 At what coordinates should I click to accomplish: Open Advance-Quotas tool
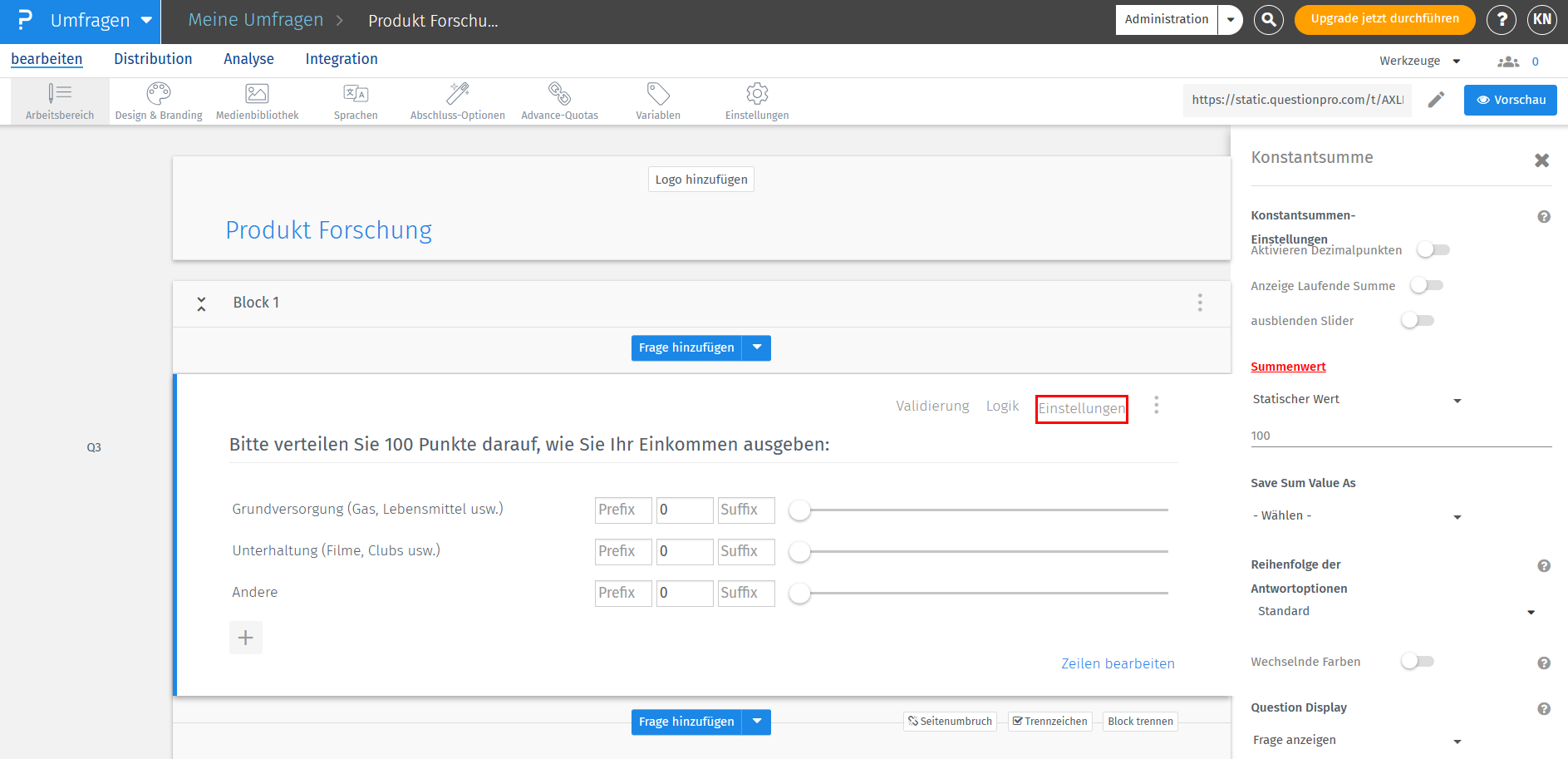559,101
